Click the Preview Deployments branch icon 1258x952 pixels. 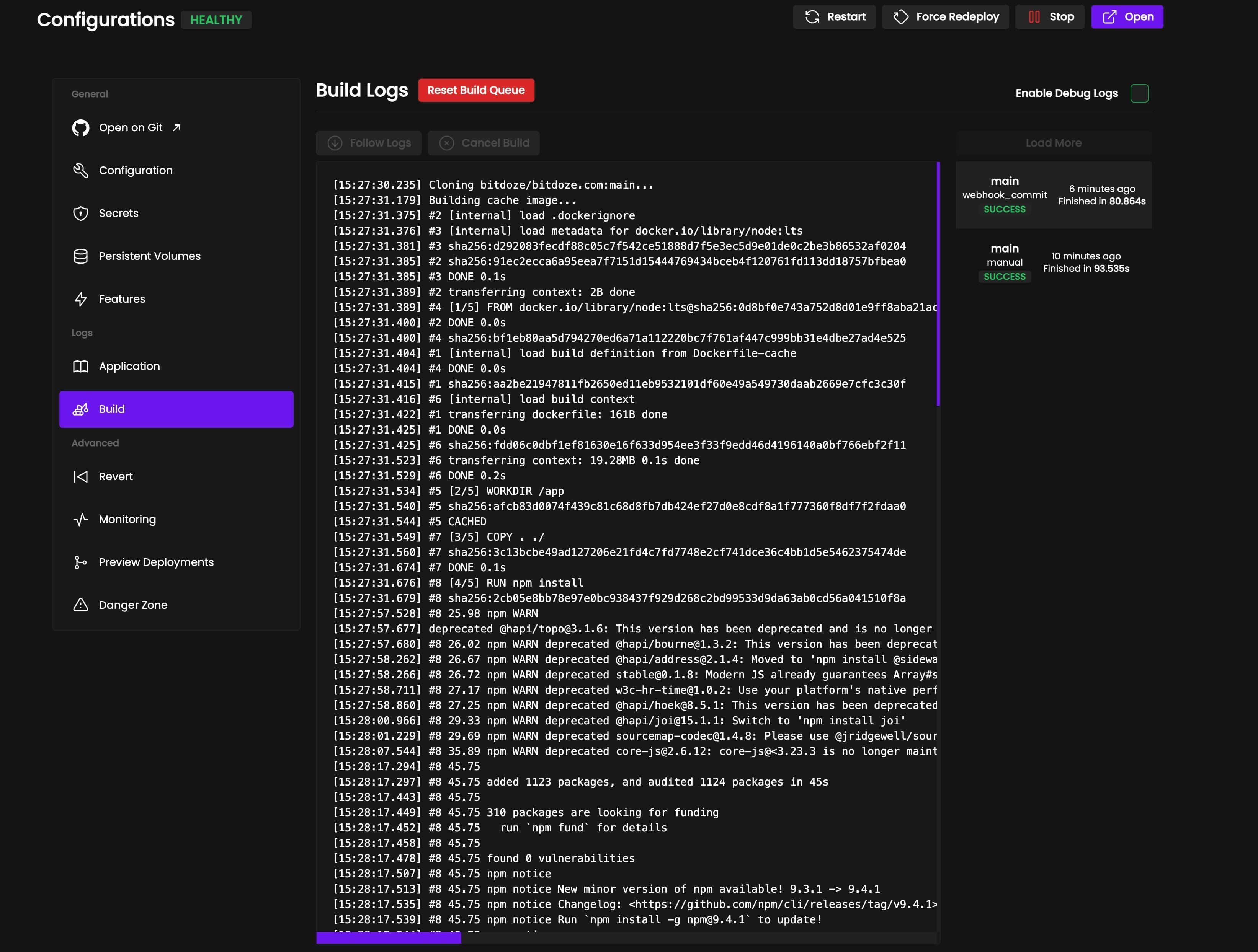click(x=81, y=562)
